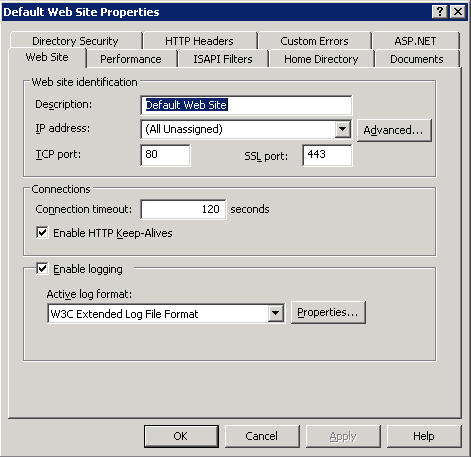This screenshot has height=457, width=471.
Task: Close the Default Web Site Properties dialog
Action: click(x=458, y=12)
